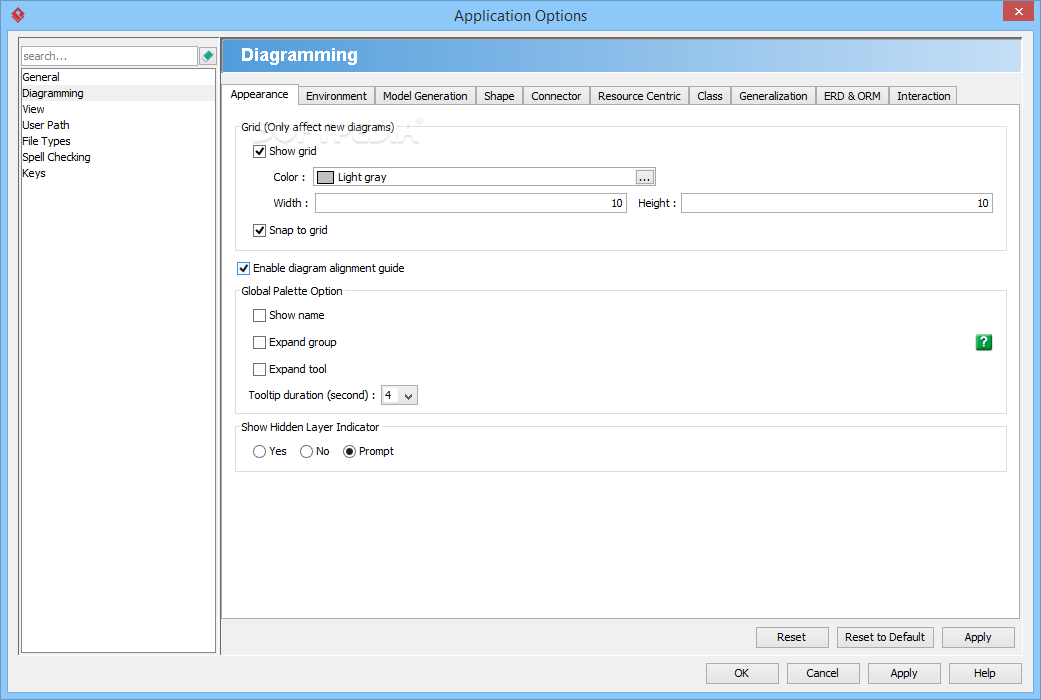The height and width of the screenshot is (700, 1041).
Task: Select the No radio button
Action: pos(306,452)
